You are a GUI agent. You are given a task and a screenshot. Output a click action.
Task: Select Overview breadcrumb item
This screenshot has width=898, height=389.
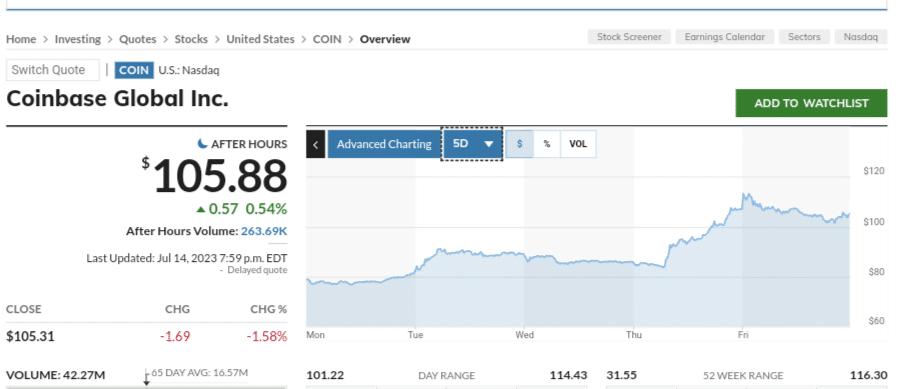click(385, 39)
